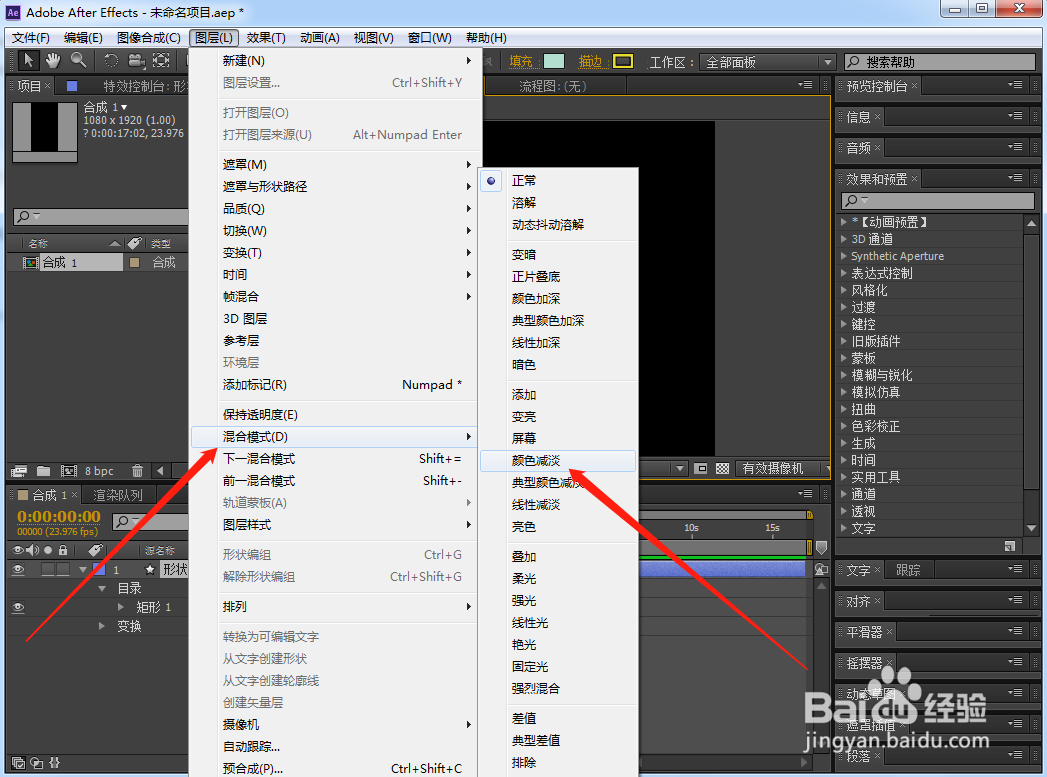Click the new composition icon

pos(69,471)
